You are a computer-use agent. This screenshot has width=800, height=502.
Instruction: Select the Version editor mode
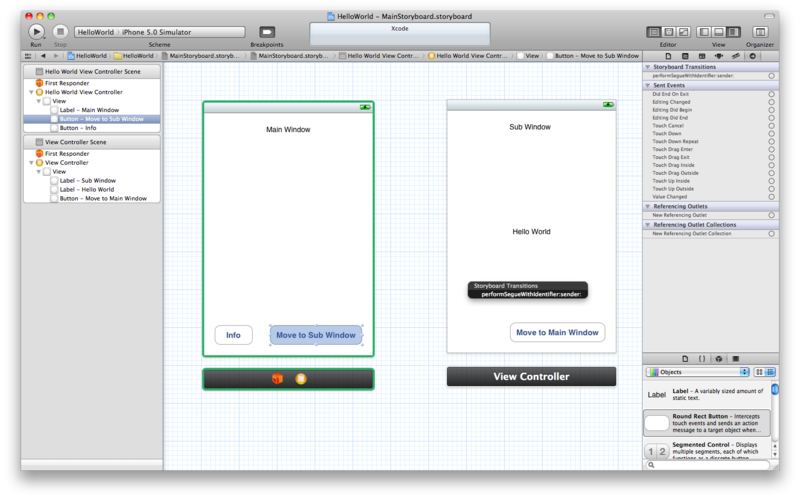[684, 32]
